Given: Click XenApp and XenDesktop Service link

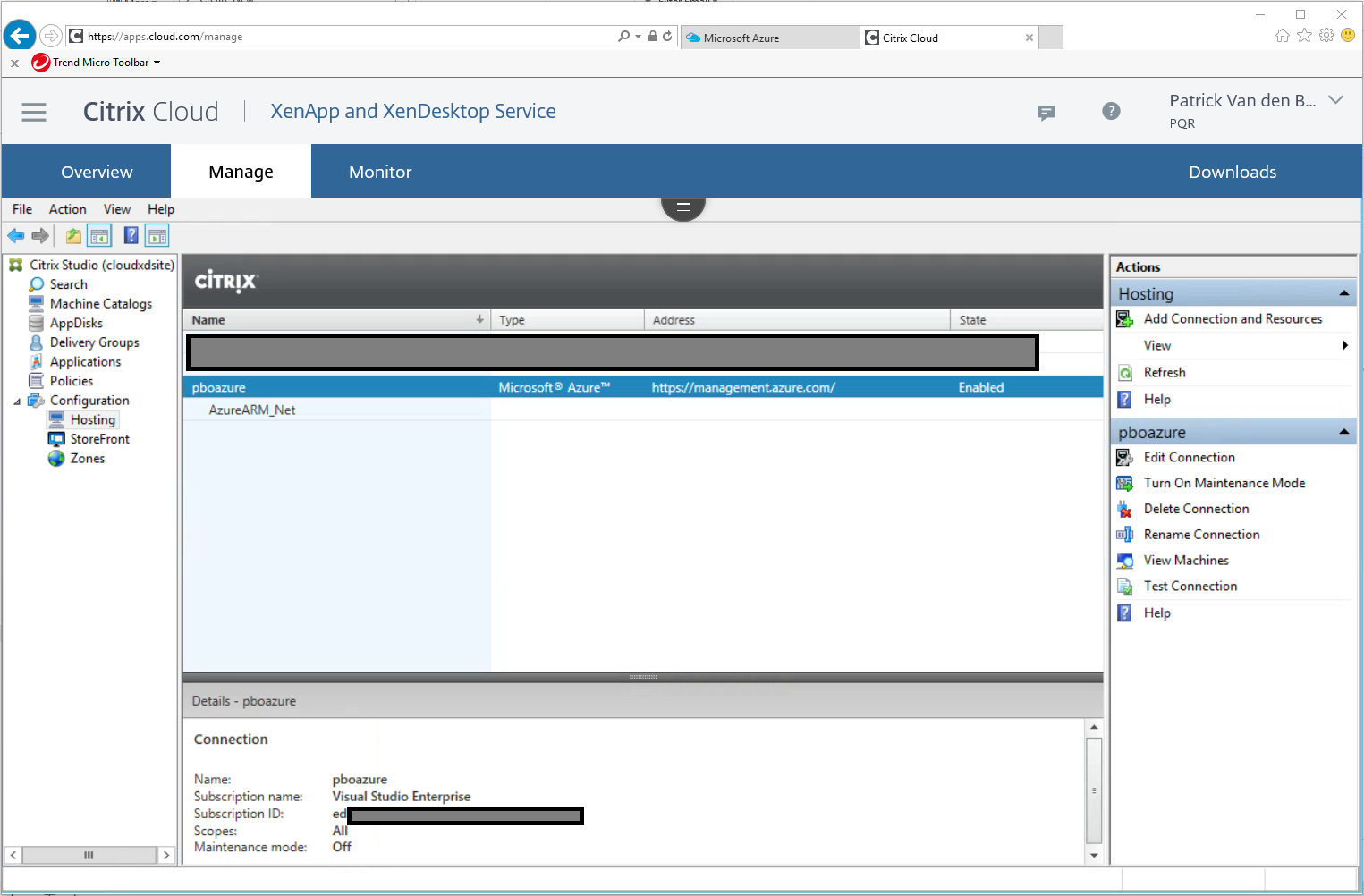Looking at the screenshot, I should click(413, 112).
